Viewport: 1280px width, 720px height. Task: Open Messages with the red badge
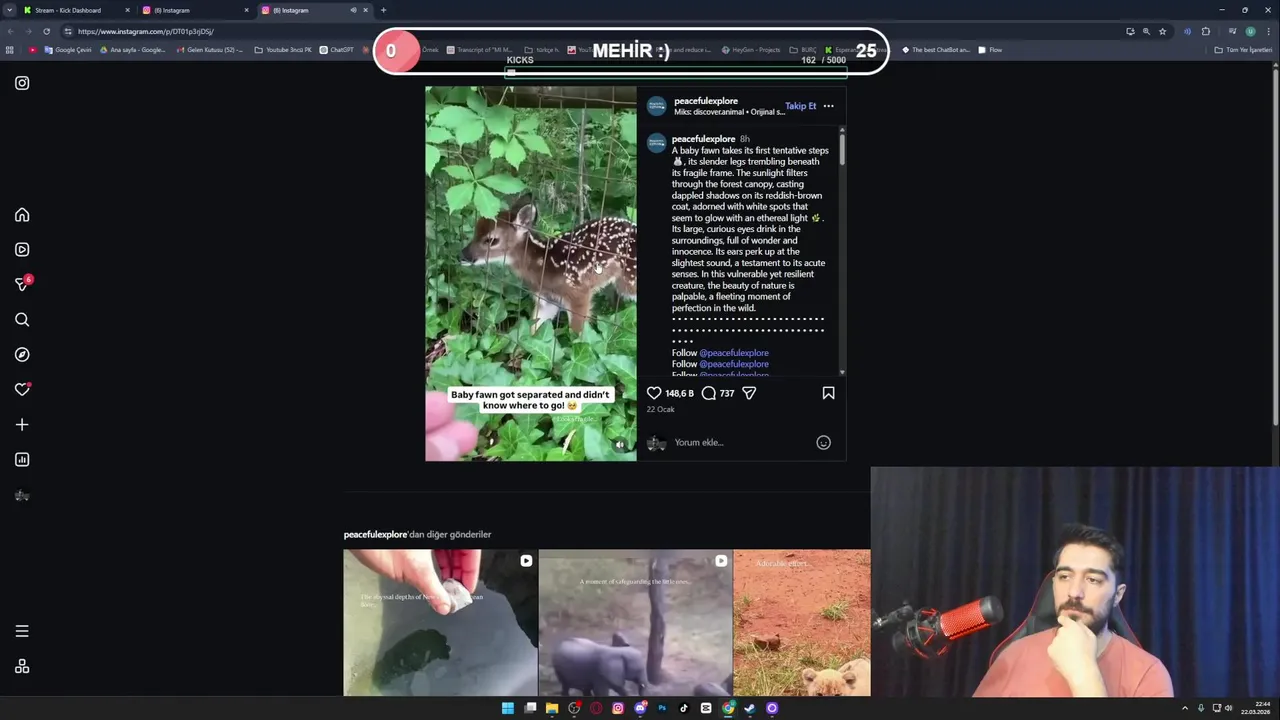pyautogui.click(x=23, y=284)
